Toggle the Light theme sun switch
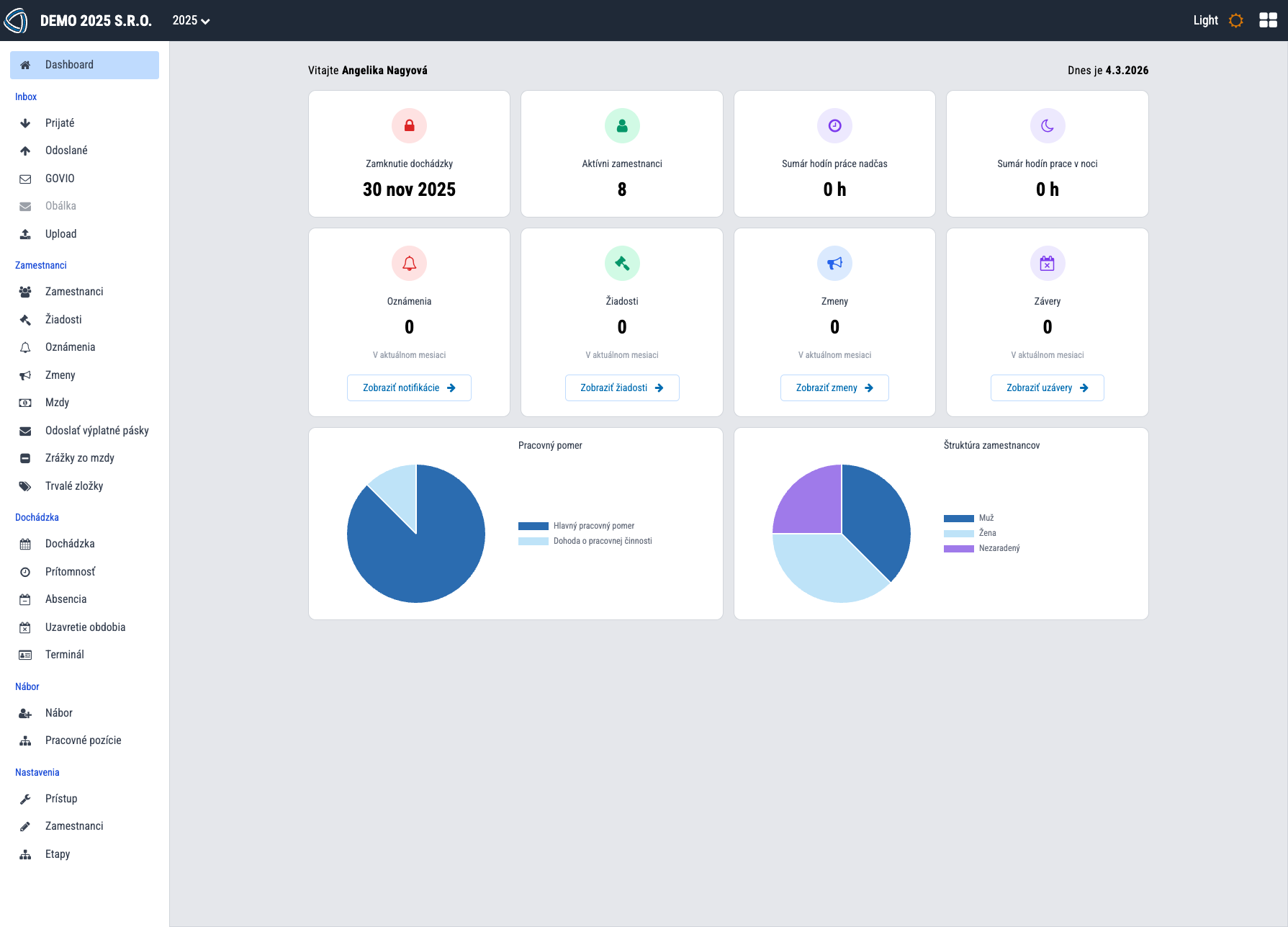The height and width of the screenshot is (927, 1288). coord(1235,20)
